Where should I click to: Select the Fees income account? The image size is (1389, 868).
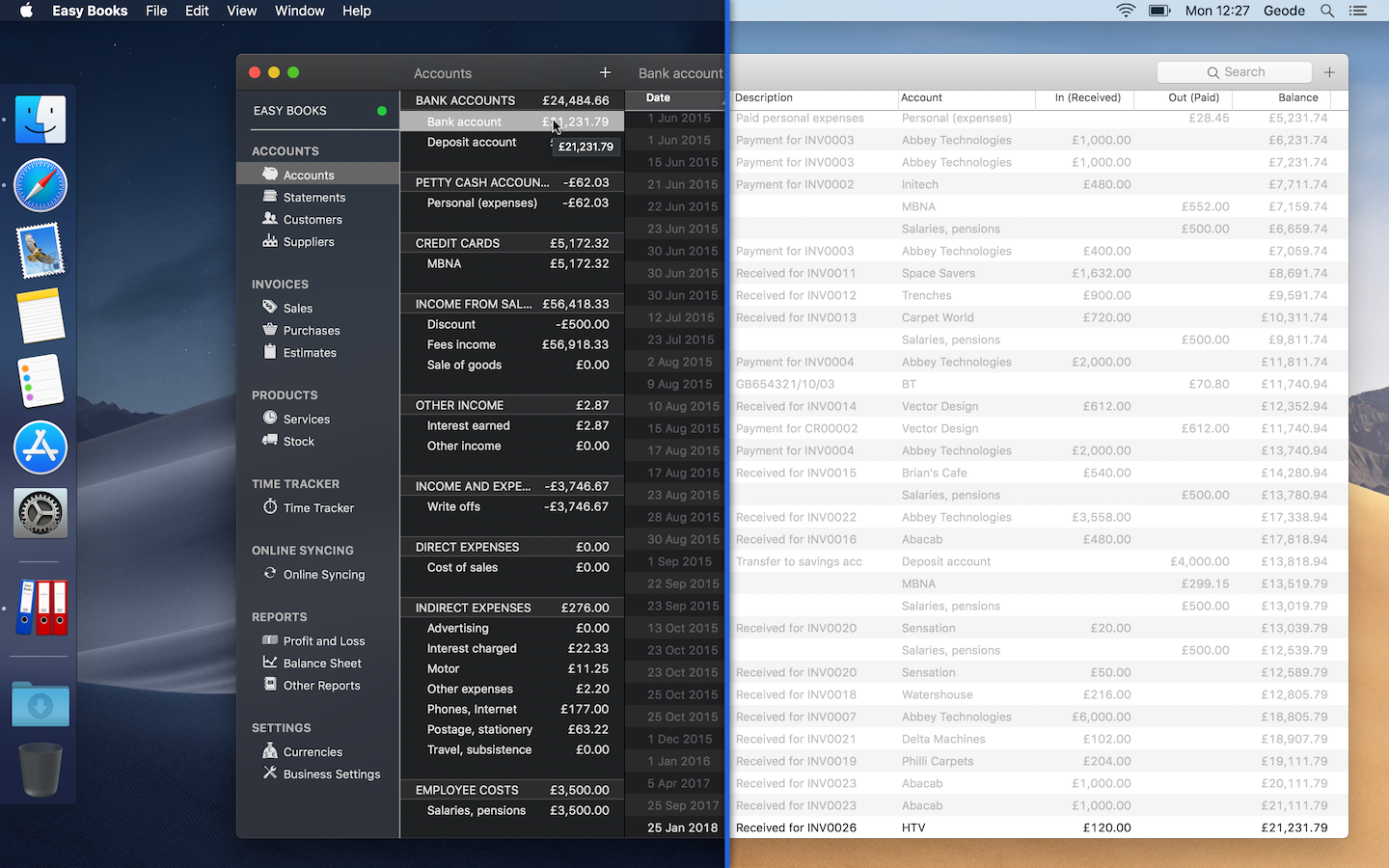[x=512, y=344]
